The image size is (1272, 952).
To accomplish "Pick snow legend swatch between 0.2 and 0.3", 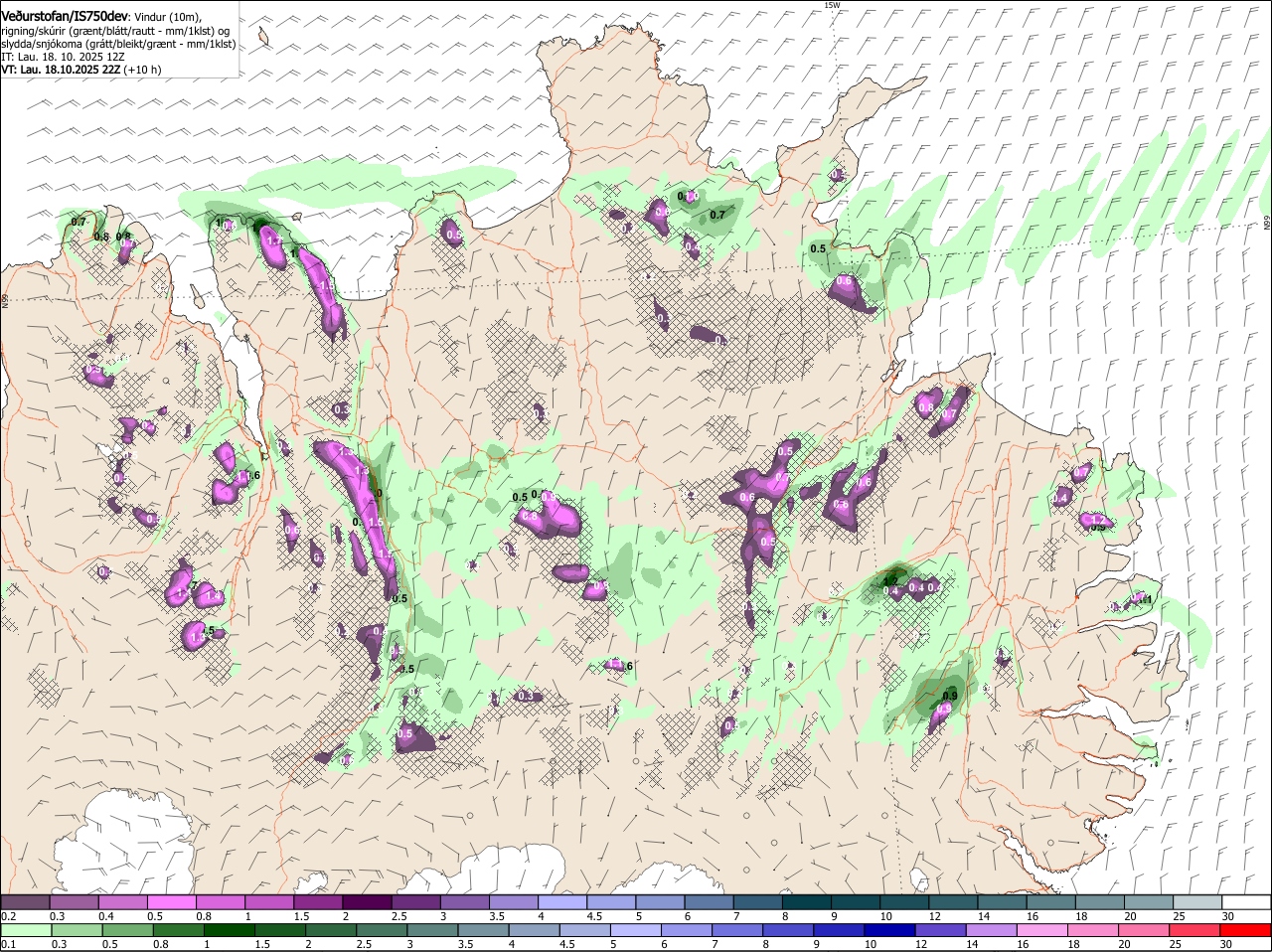I will pyautogui.click(x=25, y=902).
